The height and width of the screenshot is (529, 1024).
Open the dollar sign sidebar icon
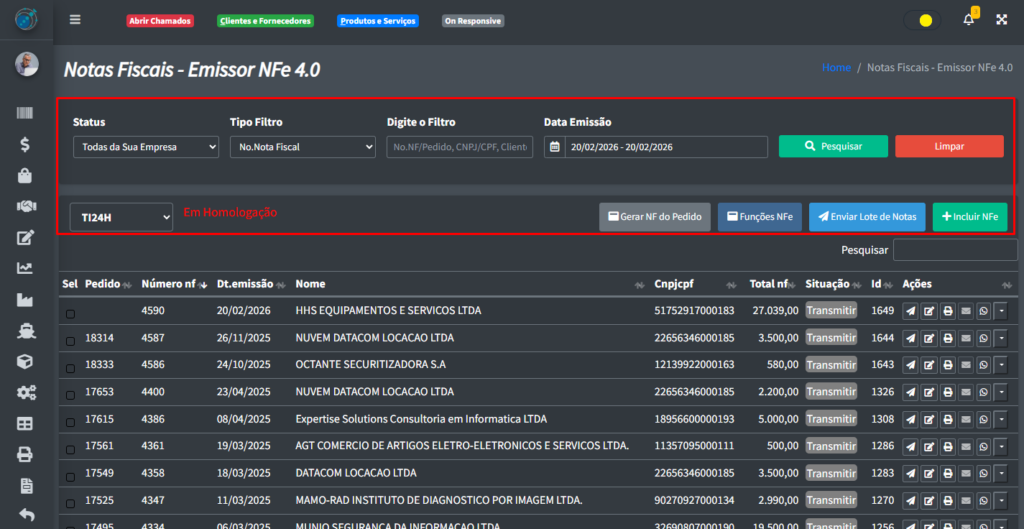pos(26,144)
